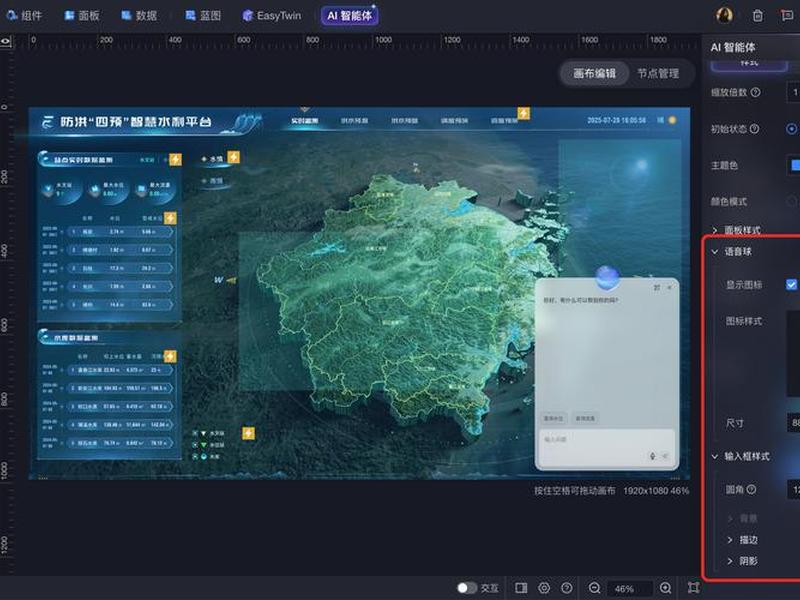Click the 缩放倍数 value input
The height and width of the screenshot is (600, 800).
tap(793, 92)
